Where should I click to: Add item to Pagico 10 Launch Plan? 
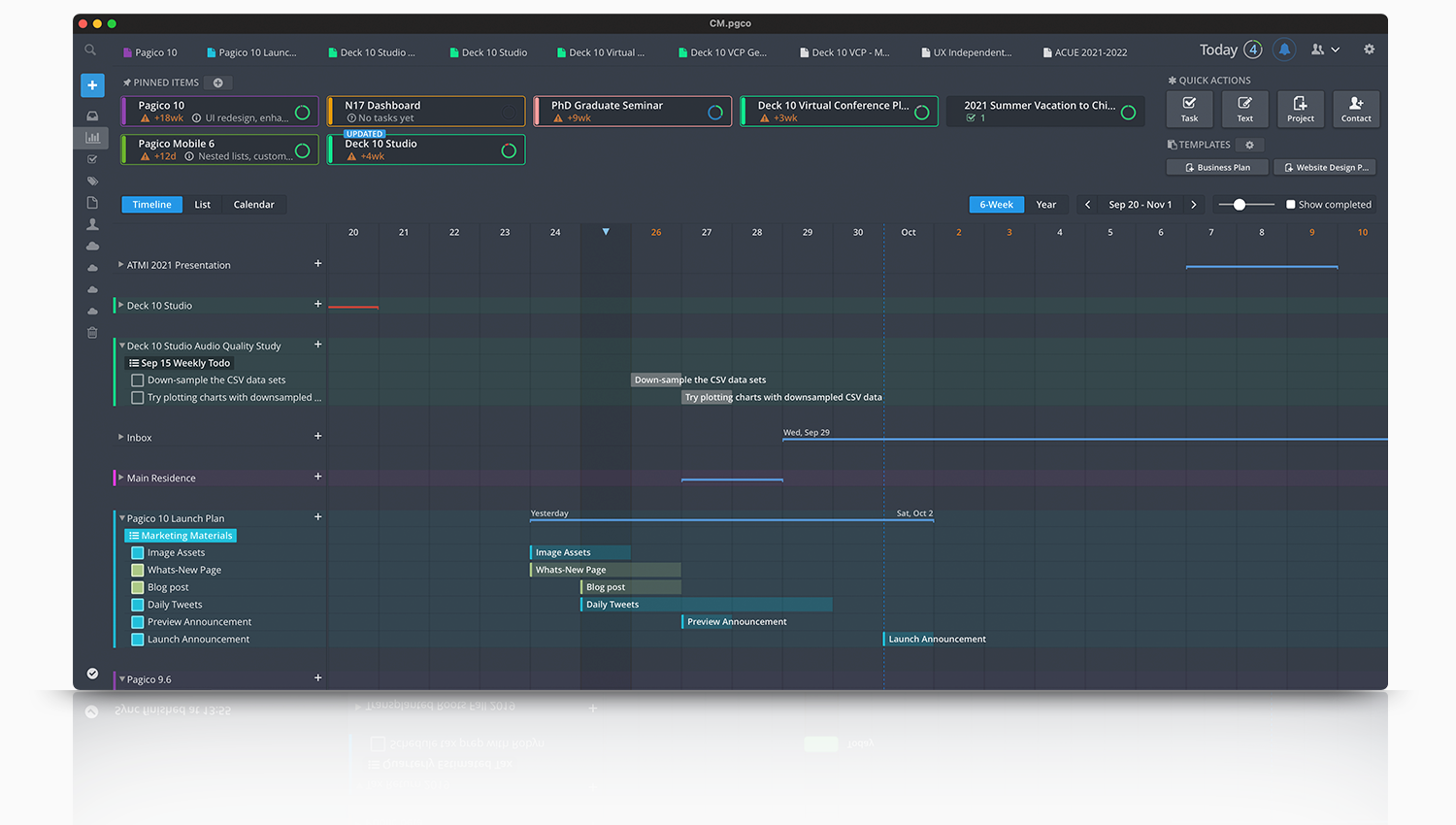pyautogui.click(x=317, y=516)
